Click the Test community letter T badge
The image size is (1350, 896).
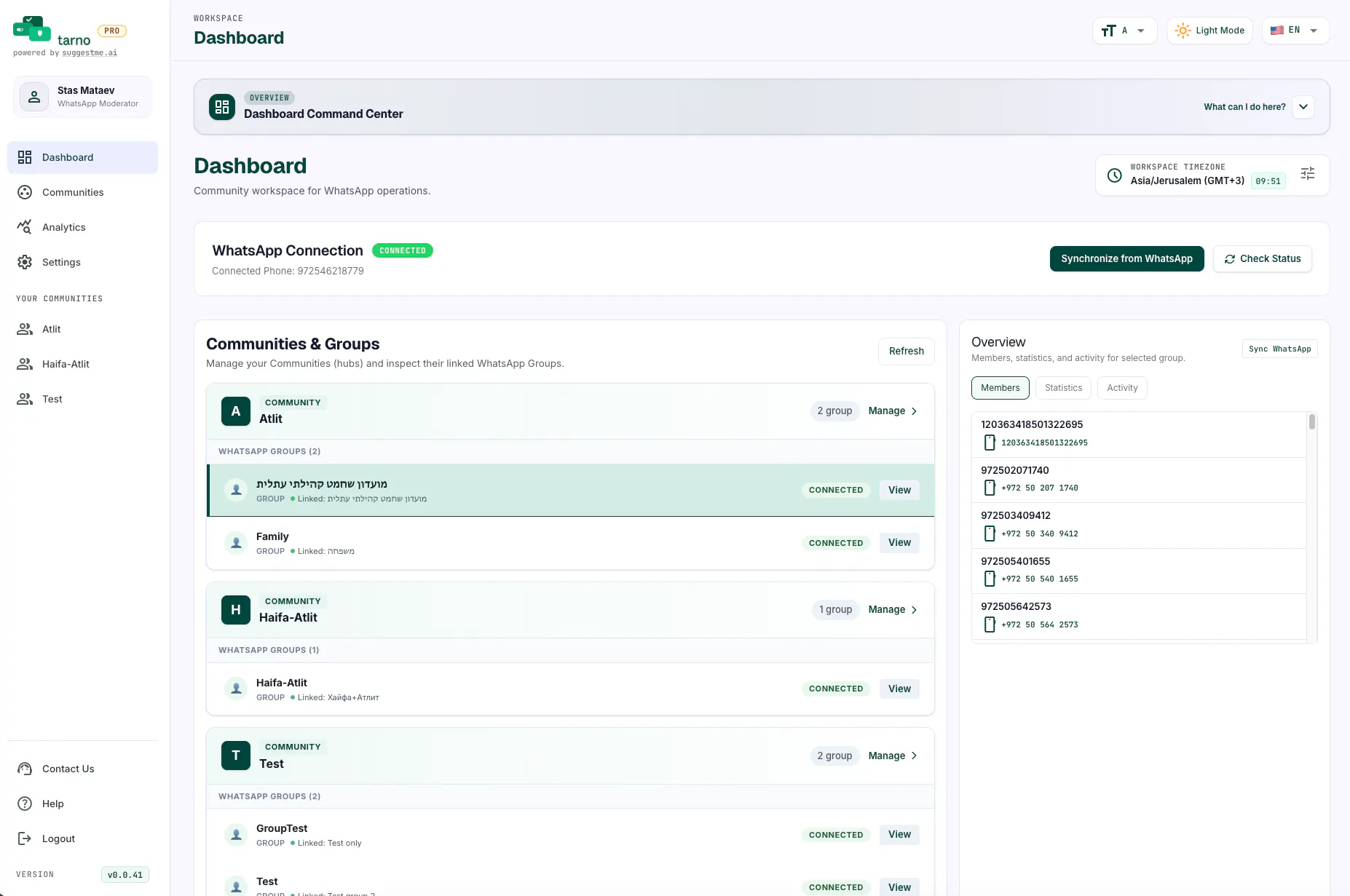click(x=236, y=756)
